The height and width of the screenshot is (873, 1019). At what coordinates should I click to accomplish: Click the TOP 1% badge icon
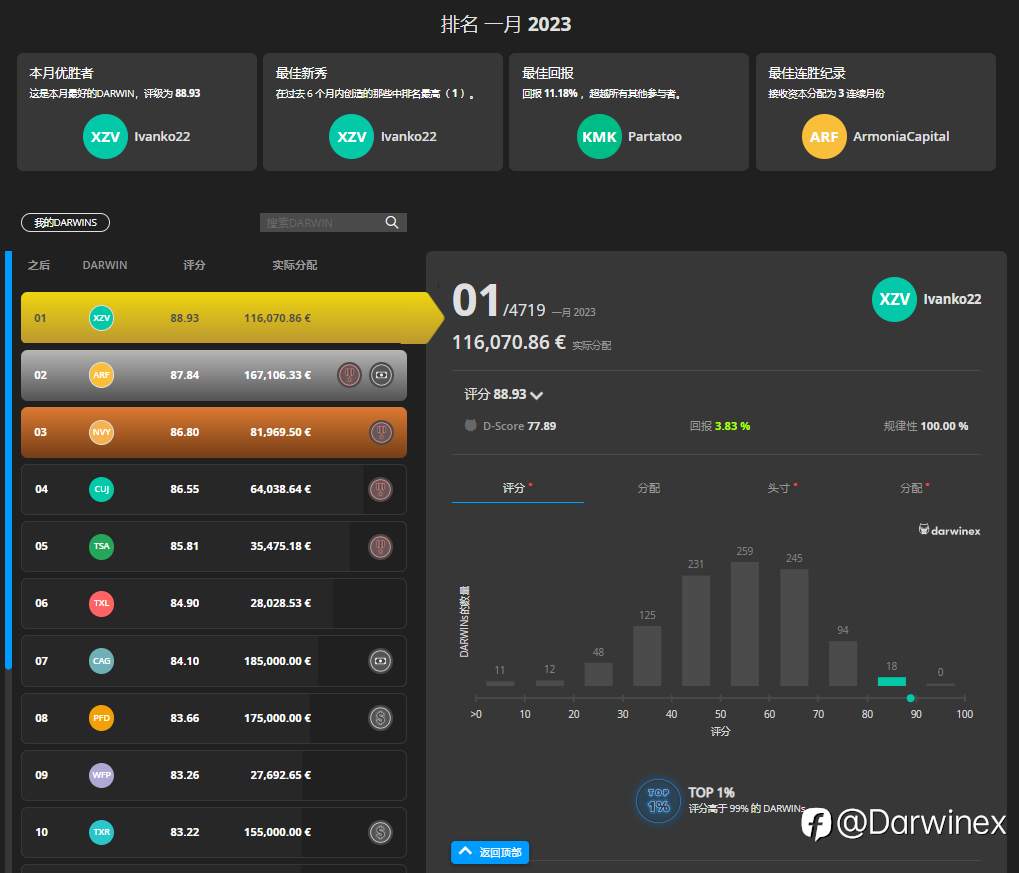658,800
